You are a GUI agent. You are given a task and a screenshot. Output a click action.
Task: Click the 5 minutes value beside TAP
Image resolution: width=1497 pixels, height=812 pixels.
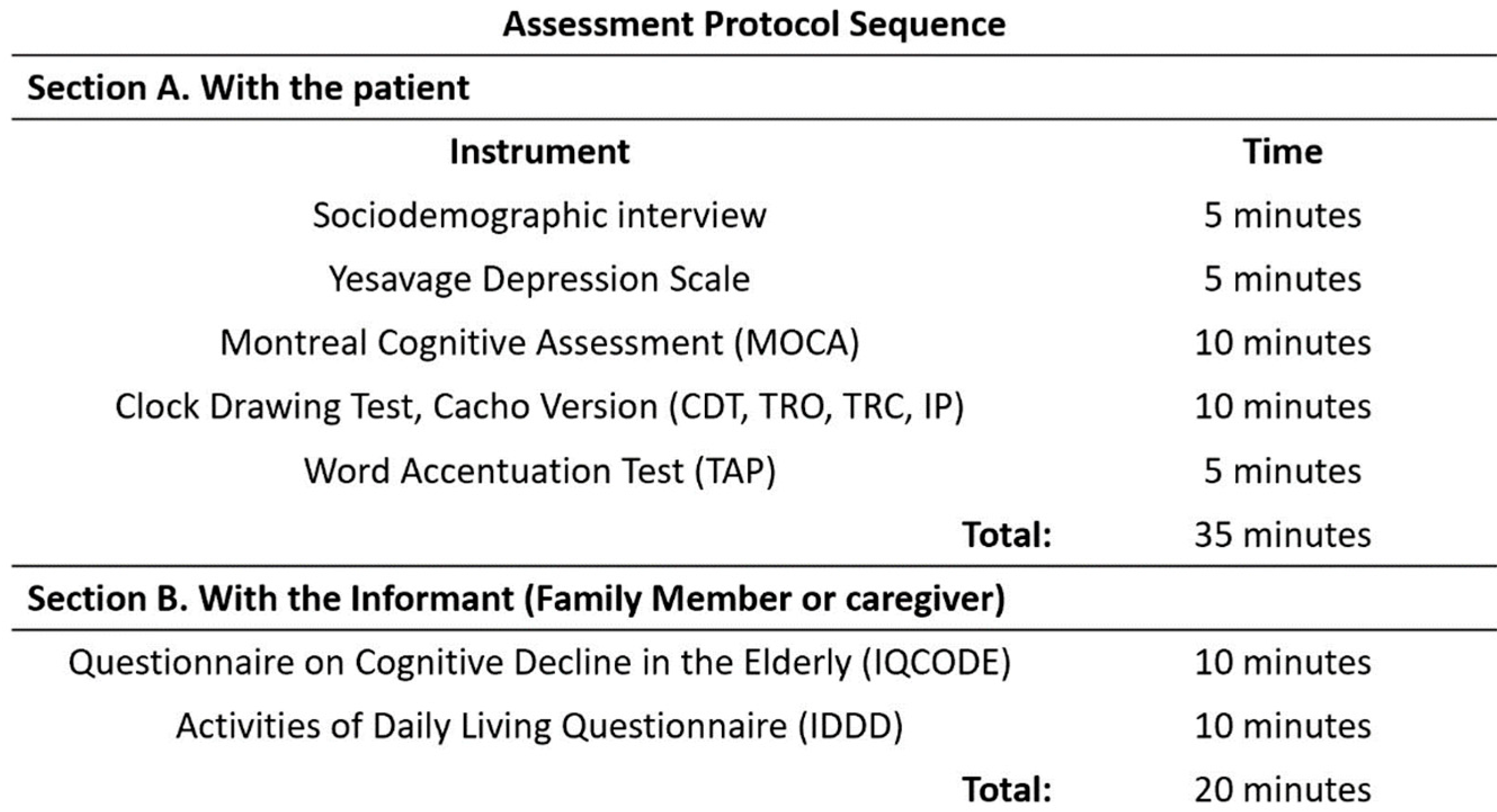(1282, 470)
